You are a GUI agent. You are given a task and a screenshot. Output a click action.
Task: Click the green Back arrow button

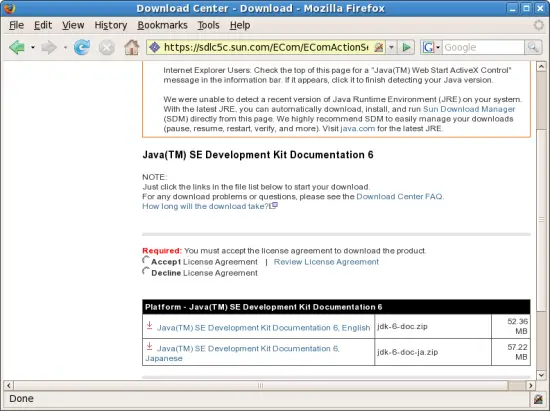[17, 47]
